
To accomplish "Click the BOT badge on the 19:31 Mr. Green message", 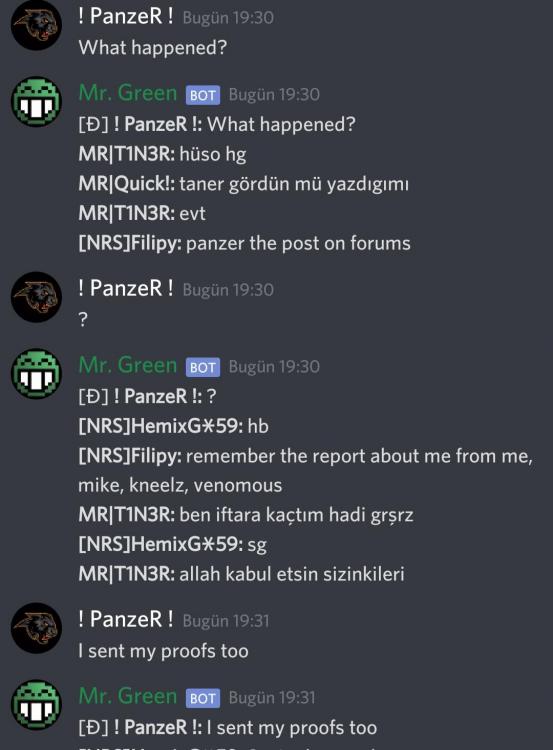I will pos(203,698).
